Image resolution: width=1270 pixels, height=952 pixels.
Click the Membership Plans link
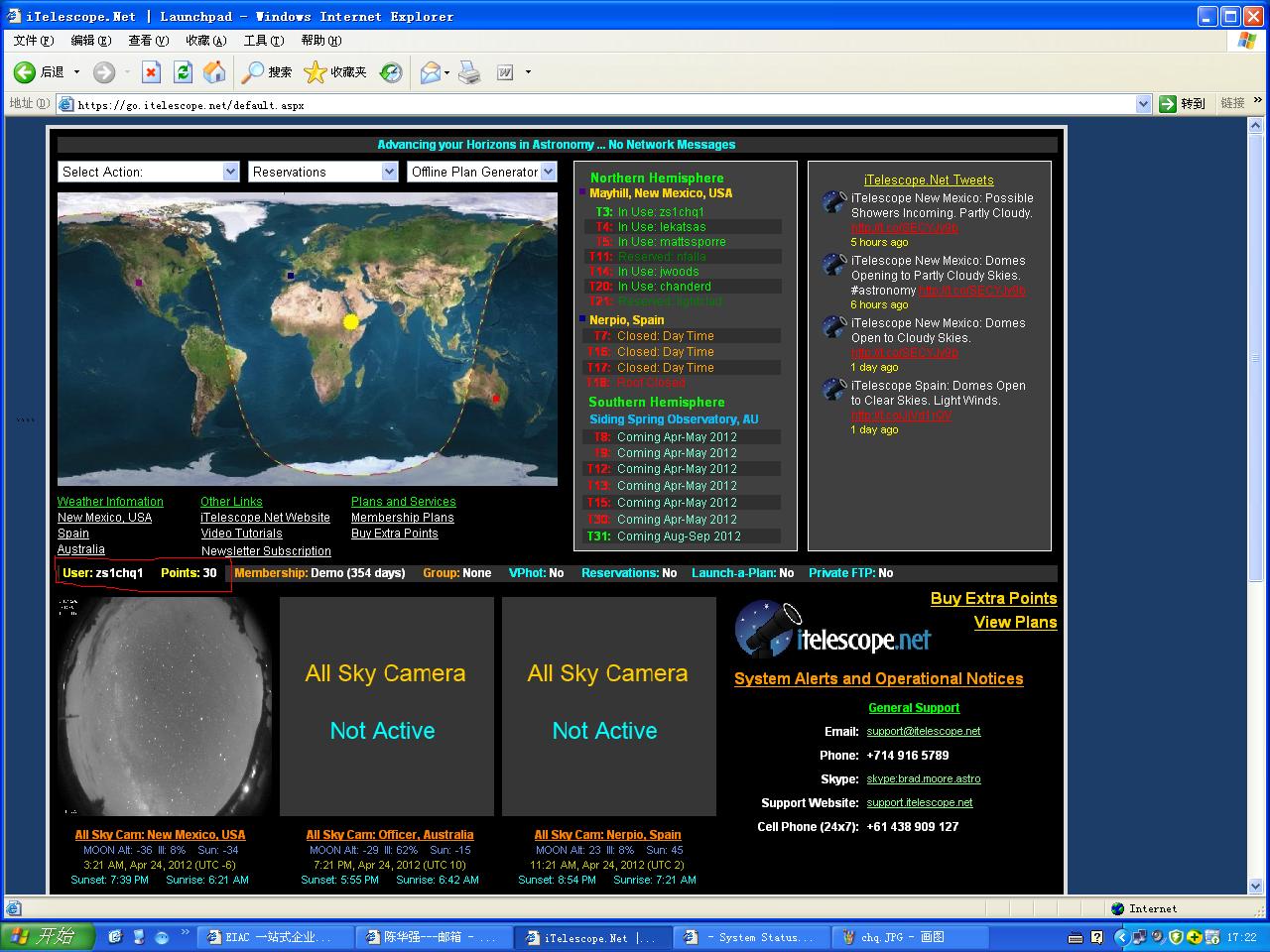click(x=402, y=518)
